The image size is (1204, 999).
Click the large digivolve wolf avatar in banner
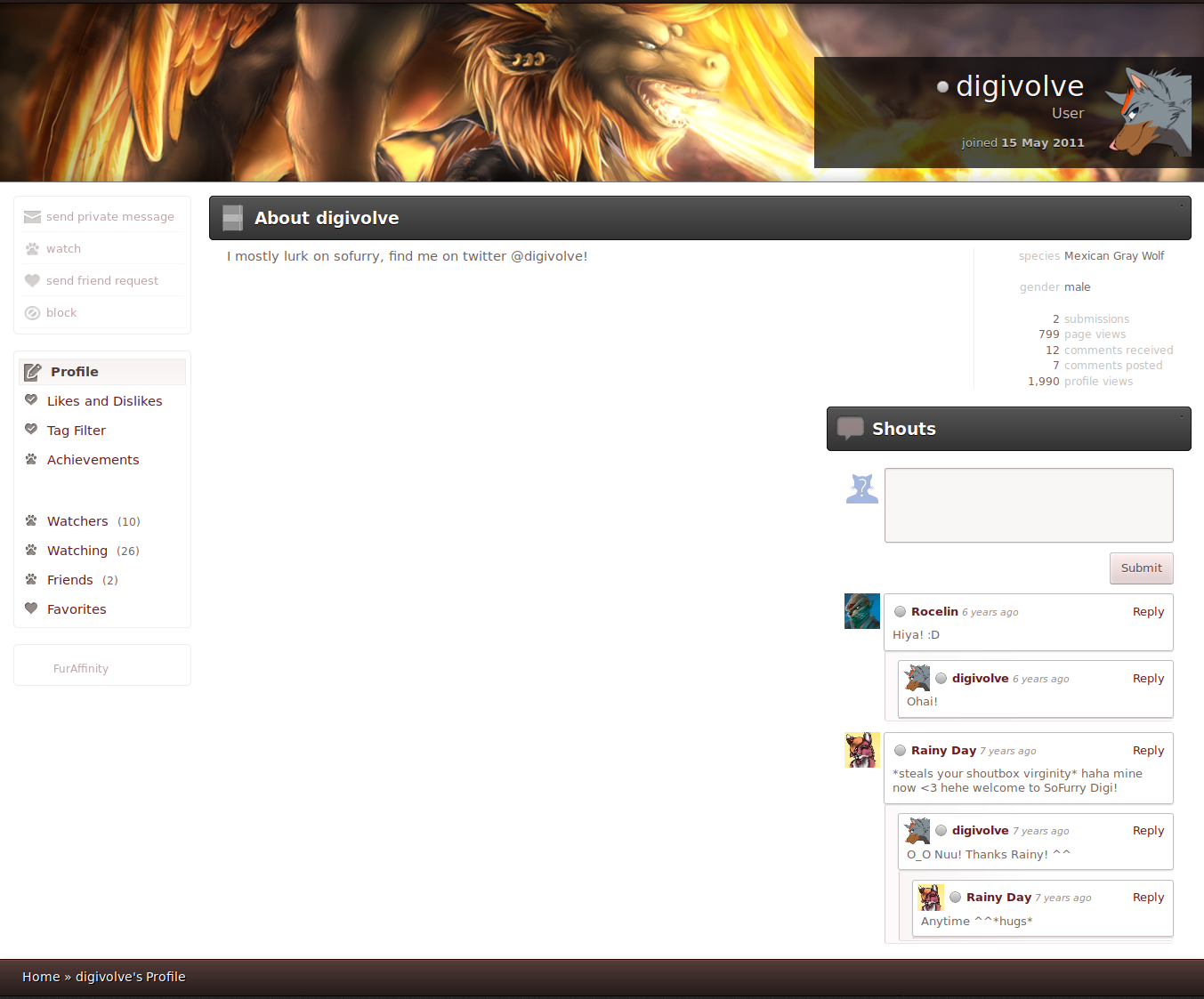pos(1148,111)
